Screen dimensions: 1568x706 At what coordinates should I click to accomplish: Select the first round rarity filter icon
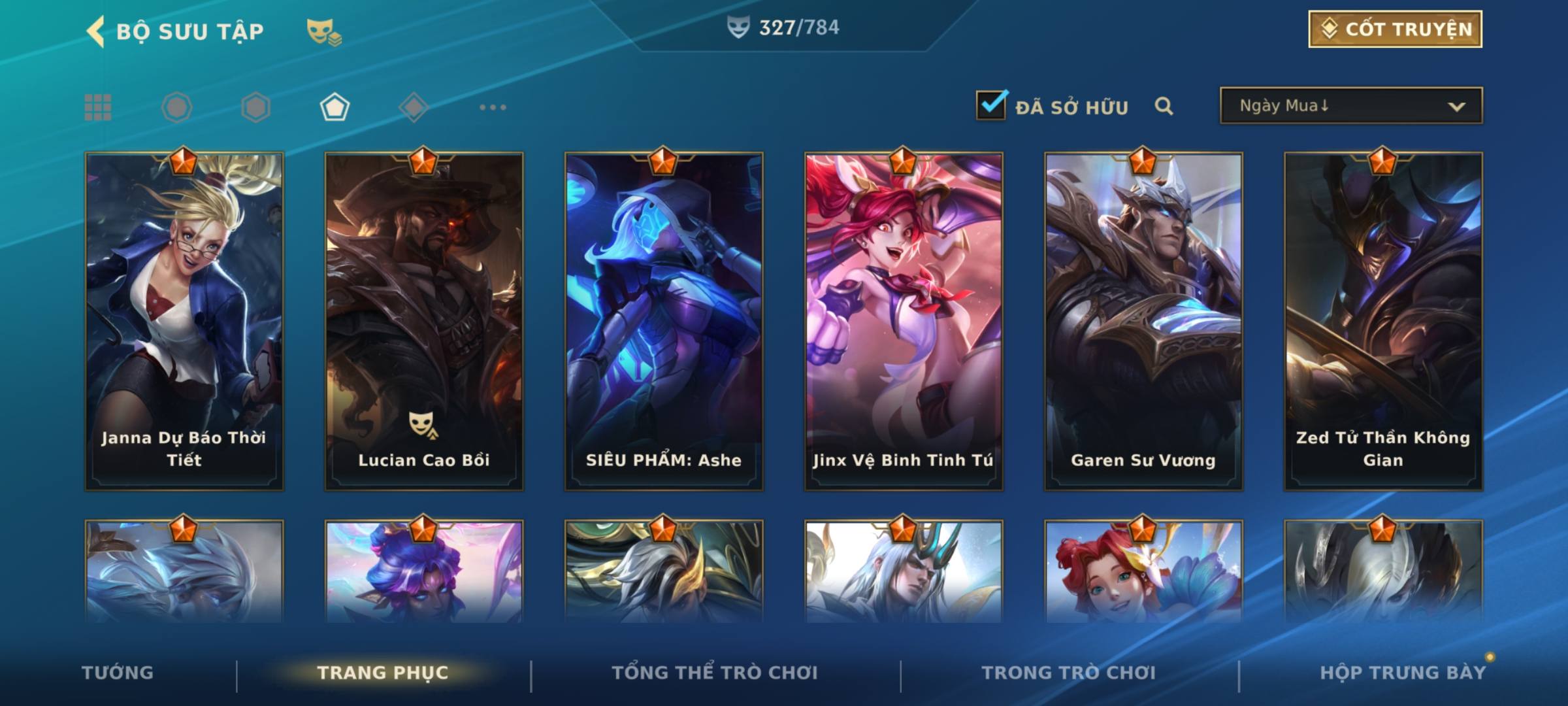coord(177,107)
